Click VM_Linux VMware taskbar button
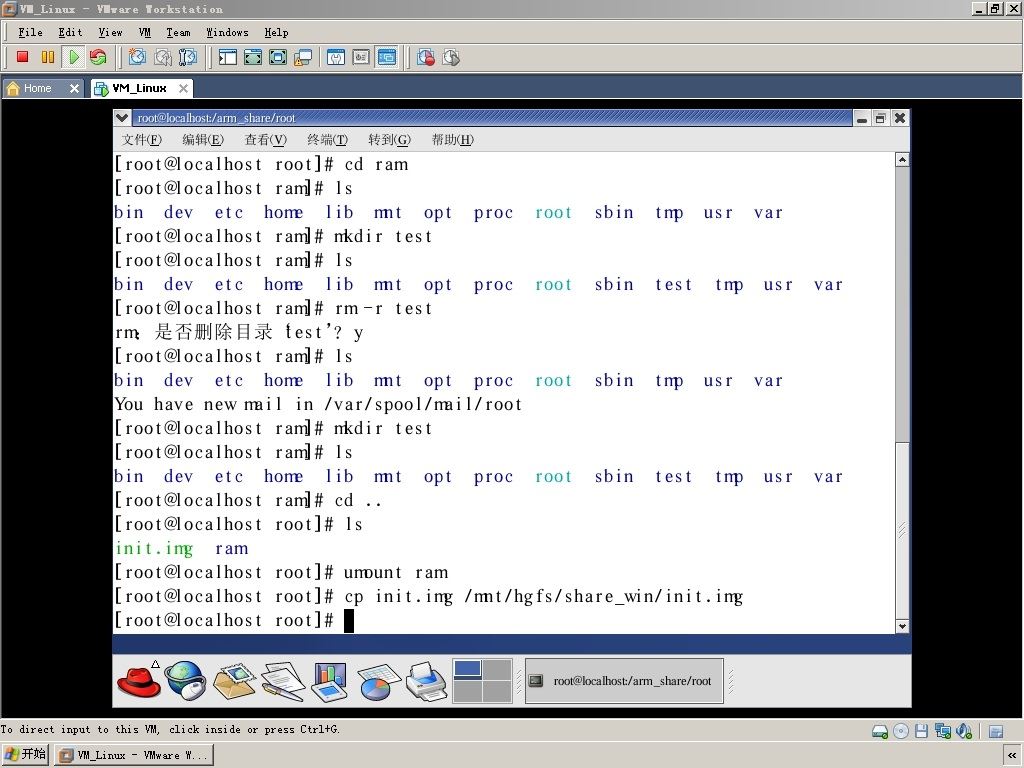The width and height of the screenshot is (1024, 768). [x=133, y=755]
